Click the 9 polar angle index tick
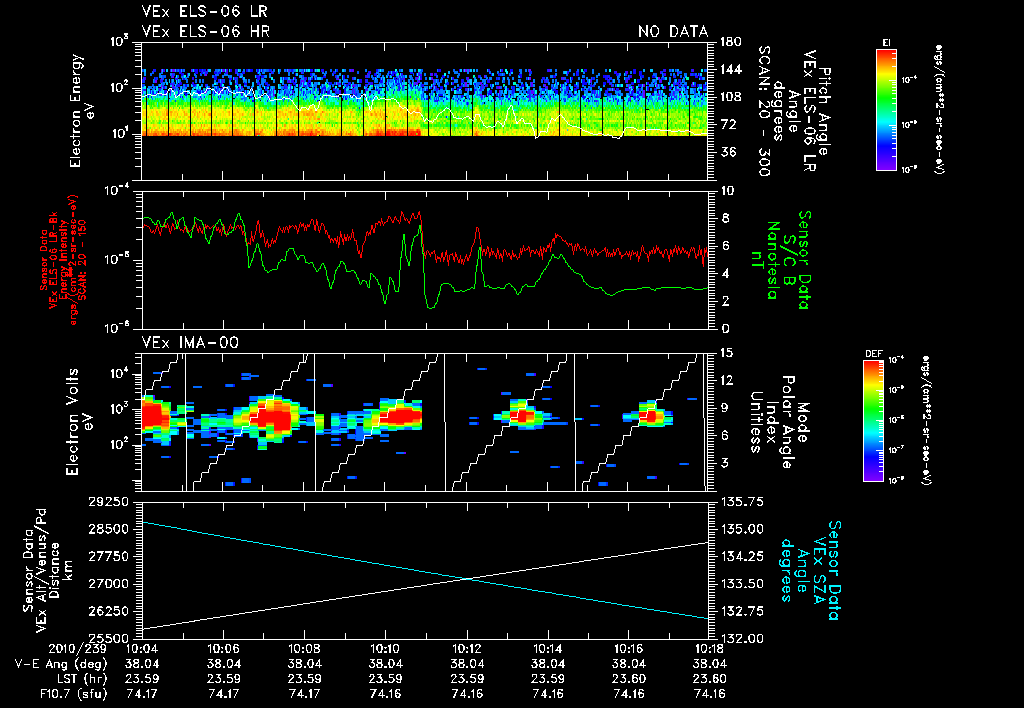This screenshot has width=1024, height=708. pos(724,408)
